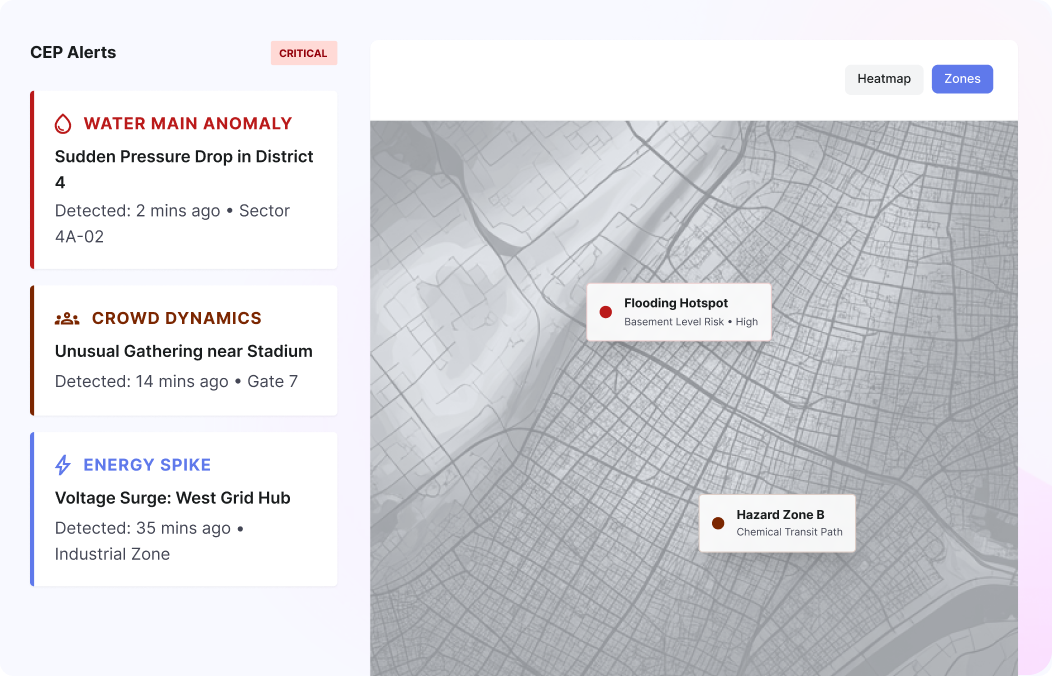This screenshot has width=1052, height=676.
Task: Select 'Sudden Pressure Drop in District 4' title
Action: (183, 168)
